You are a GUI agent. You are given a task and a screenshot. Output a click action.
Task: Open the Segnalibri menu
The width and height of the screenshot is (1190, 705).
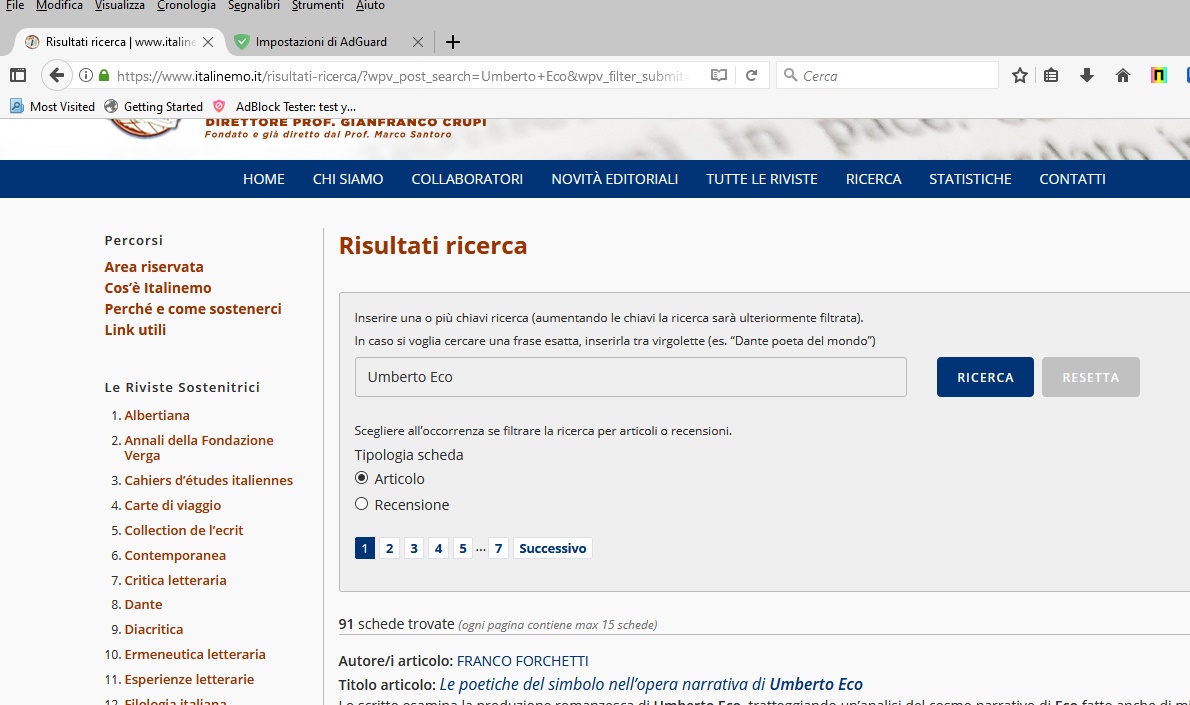pyautogui.click(x=253, y=5)
